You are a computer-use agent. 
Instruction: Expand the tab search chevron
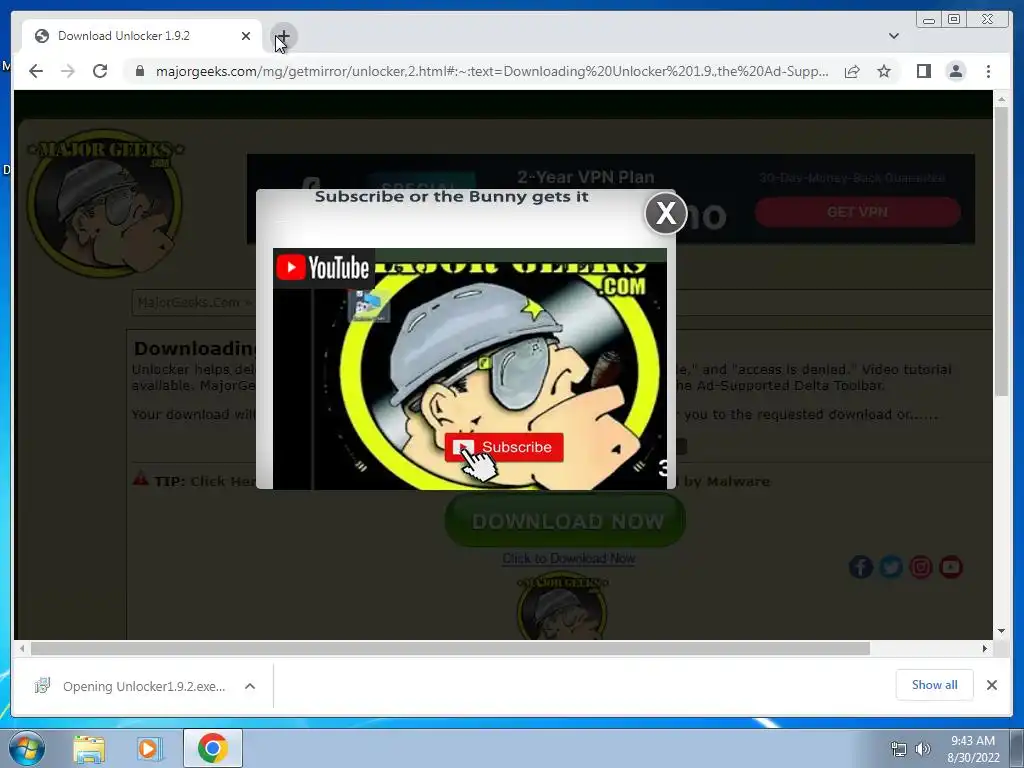(894, 36)
